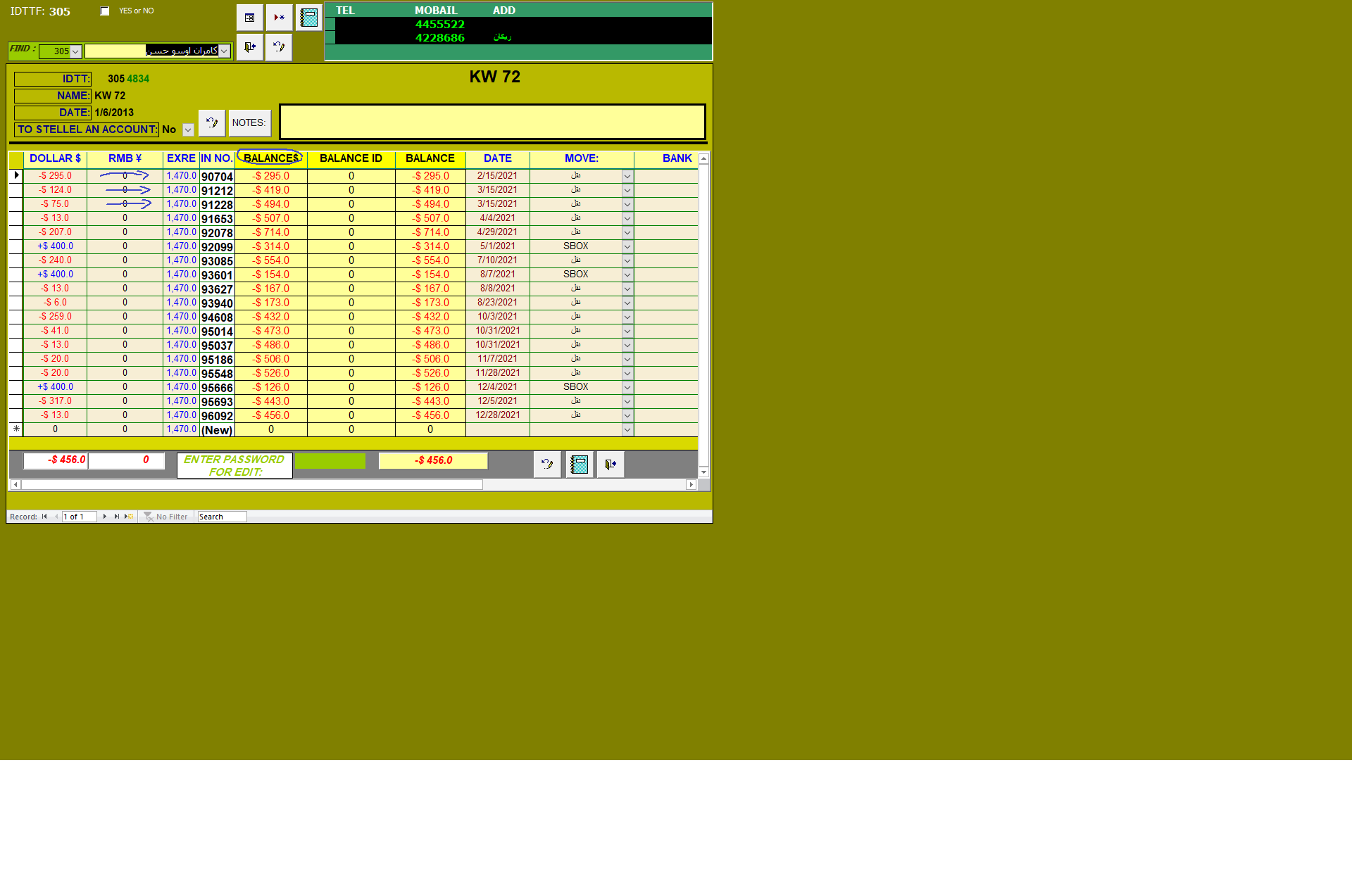This screenshot has width=1352, height=896.
Task: Click the horizontal scrollbar left arrow
Action: pos(15,485)
